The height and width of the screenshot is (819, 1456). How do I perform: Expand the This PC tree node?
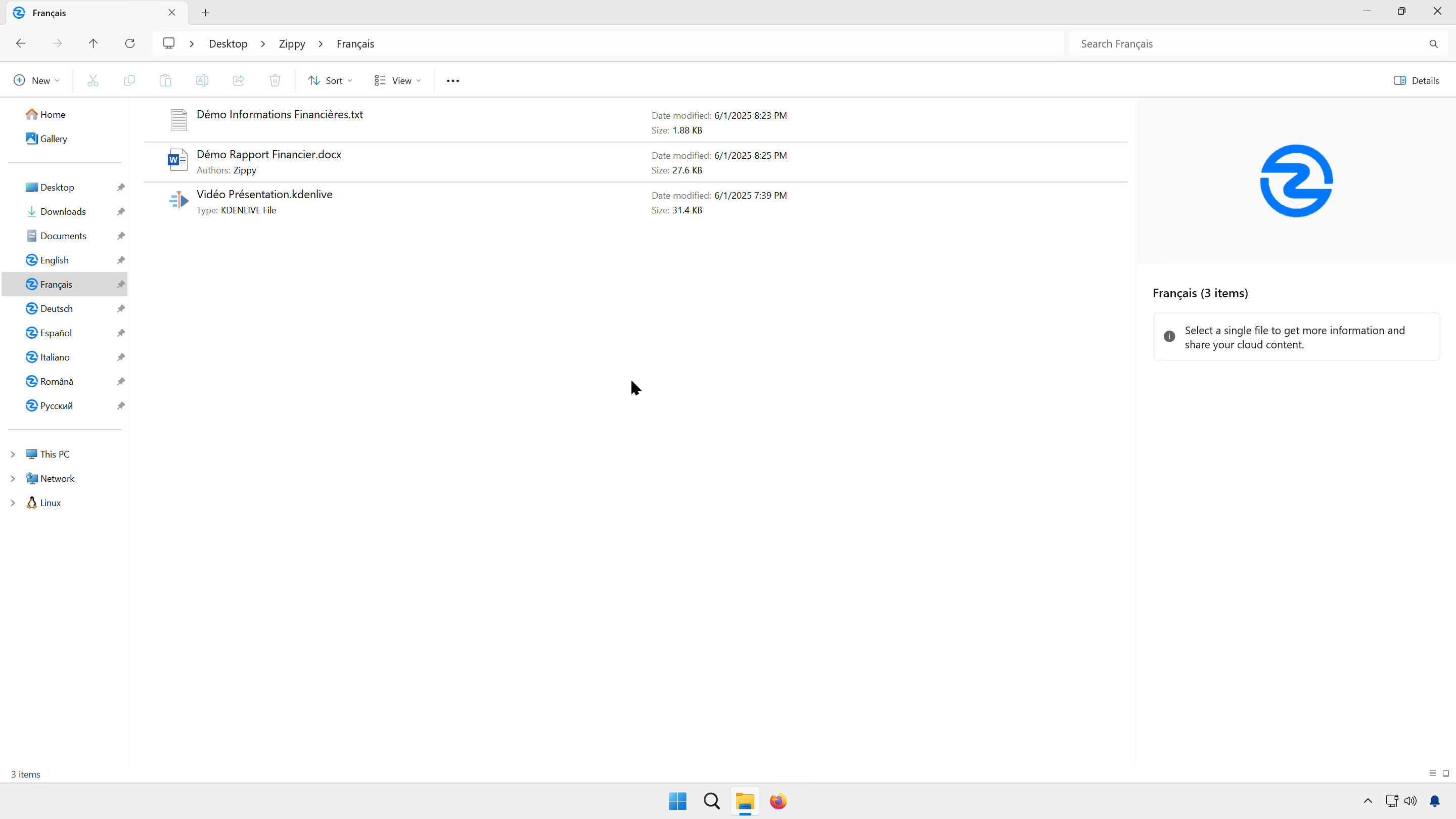[13, 454]
